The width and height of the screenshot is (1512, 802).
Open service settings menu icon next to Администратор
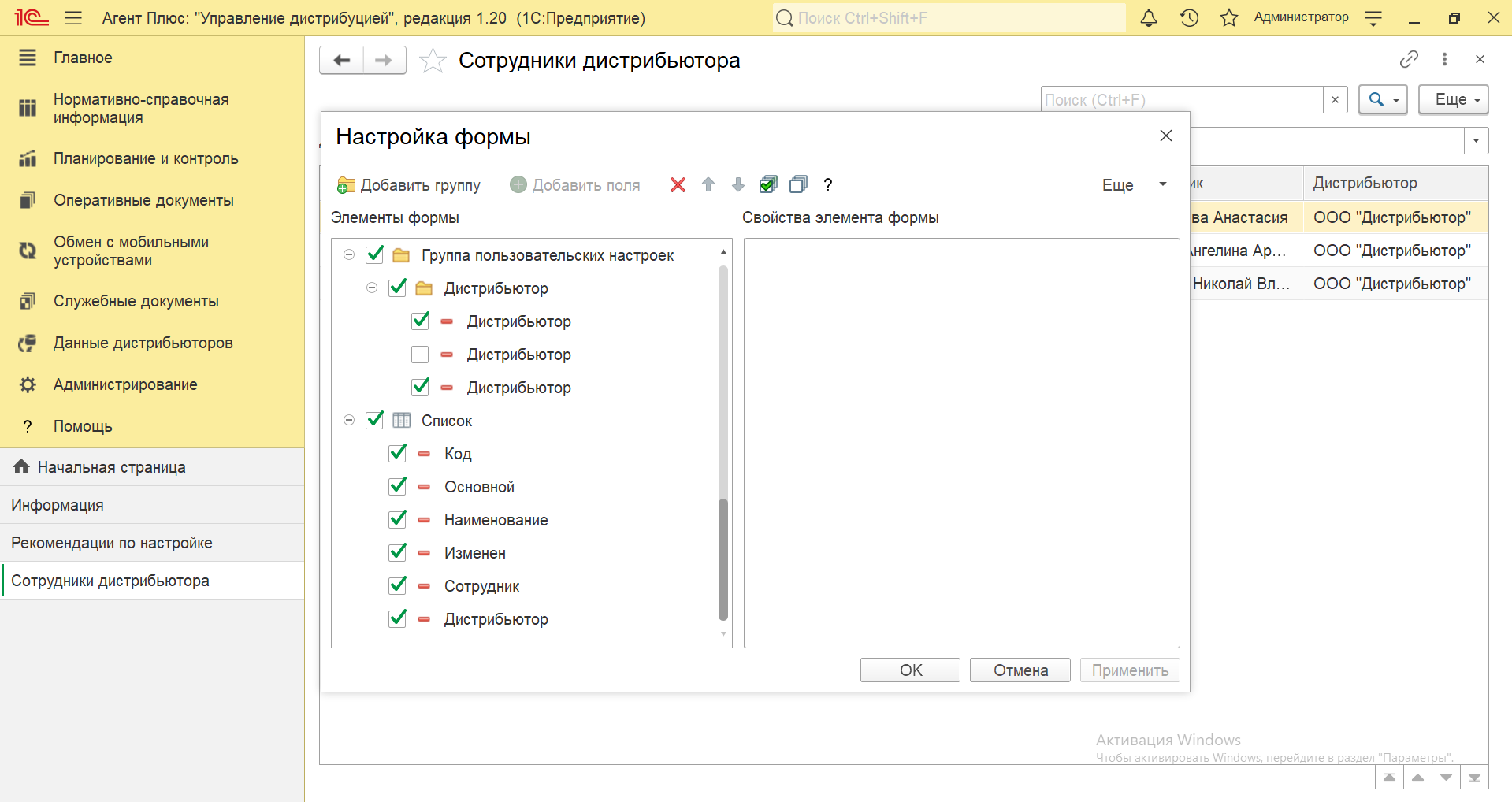(1373, 17)
